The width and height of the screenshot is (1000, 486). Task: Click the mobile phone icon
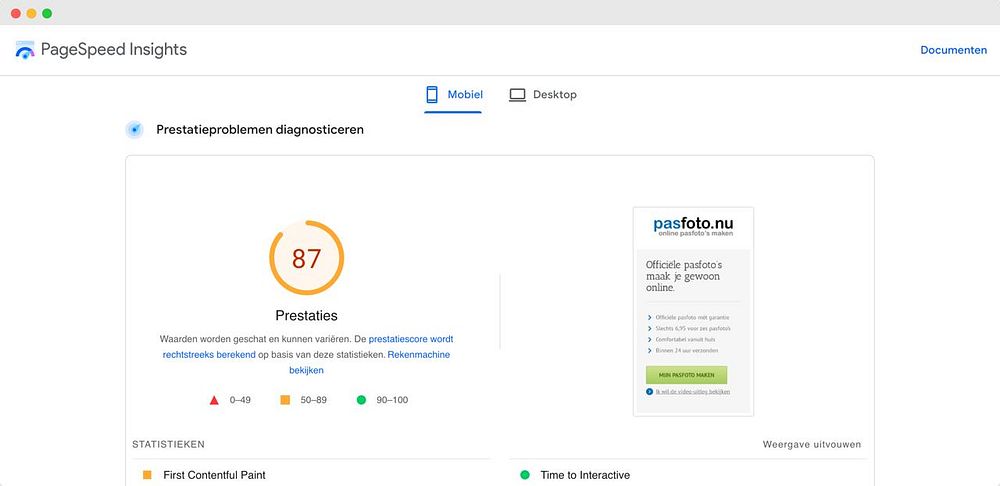point(432,94)
